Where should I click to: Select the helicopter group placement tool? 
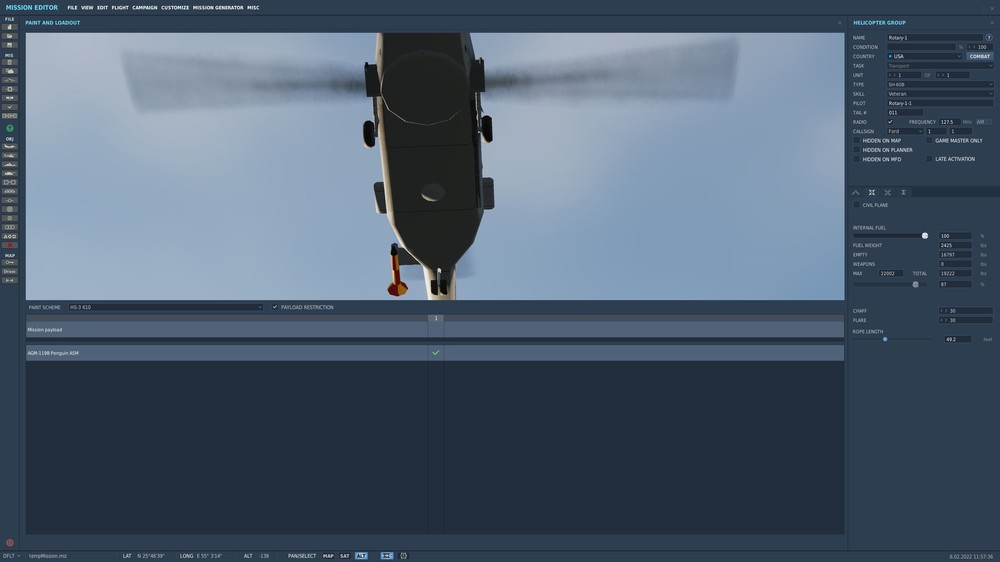tap(10, 156)
